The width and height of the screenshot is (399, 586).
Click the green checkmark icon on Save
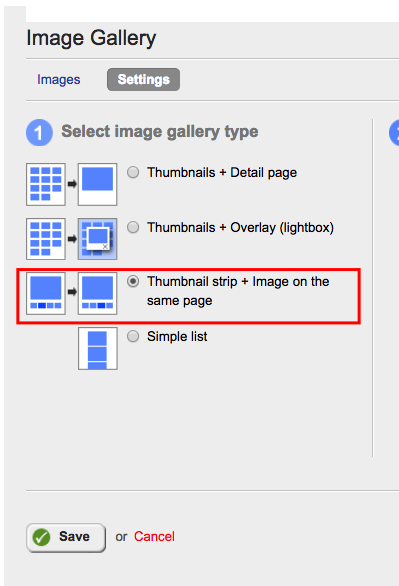pos(41,537)
